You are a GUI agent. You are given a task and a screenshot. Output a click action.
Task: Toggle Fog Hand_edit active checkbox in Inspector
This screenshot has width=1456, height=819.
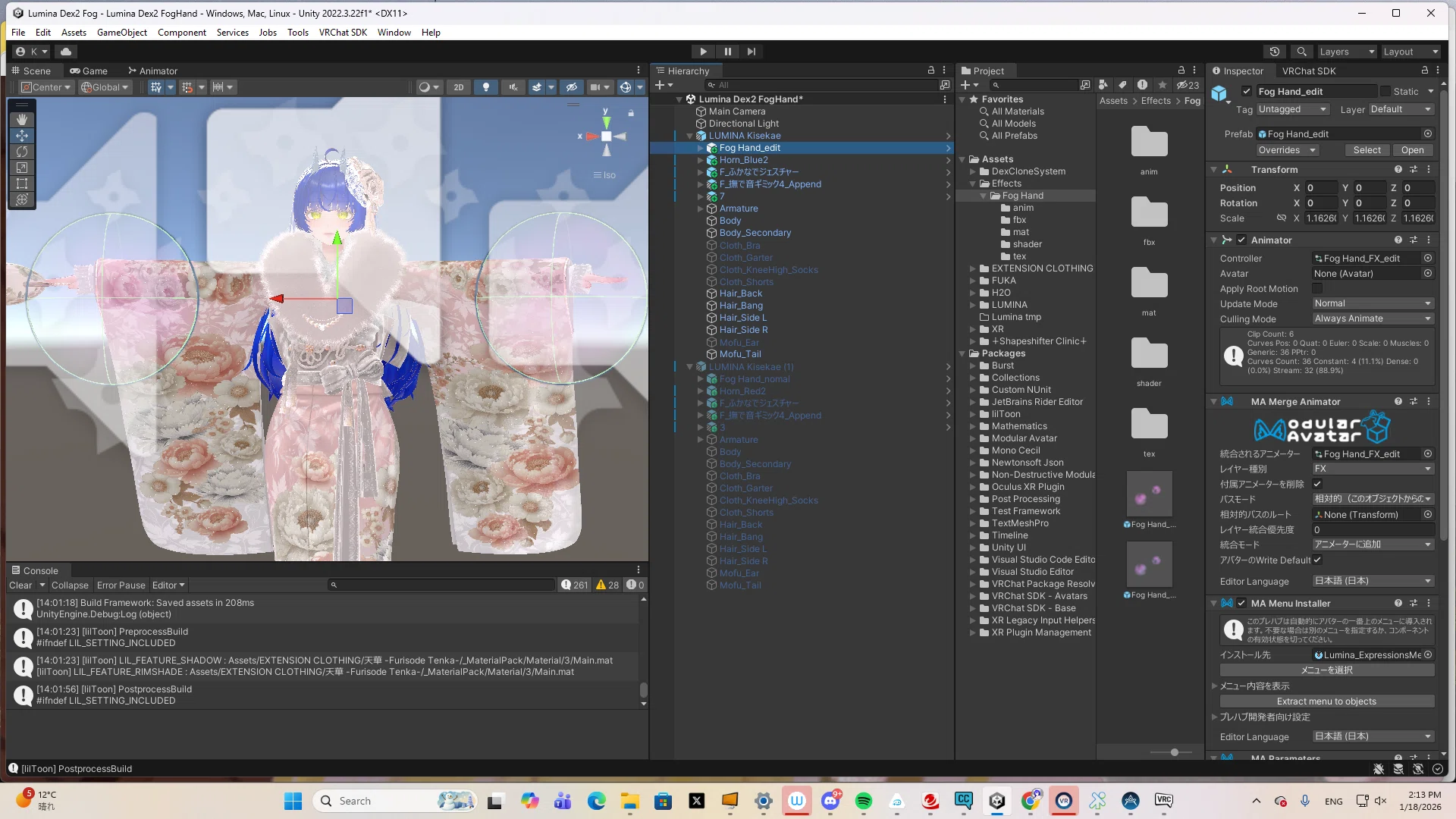coord(1246,91)
